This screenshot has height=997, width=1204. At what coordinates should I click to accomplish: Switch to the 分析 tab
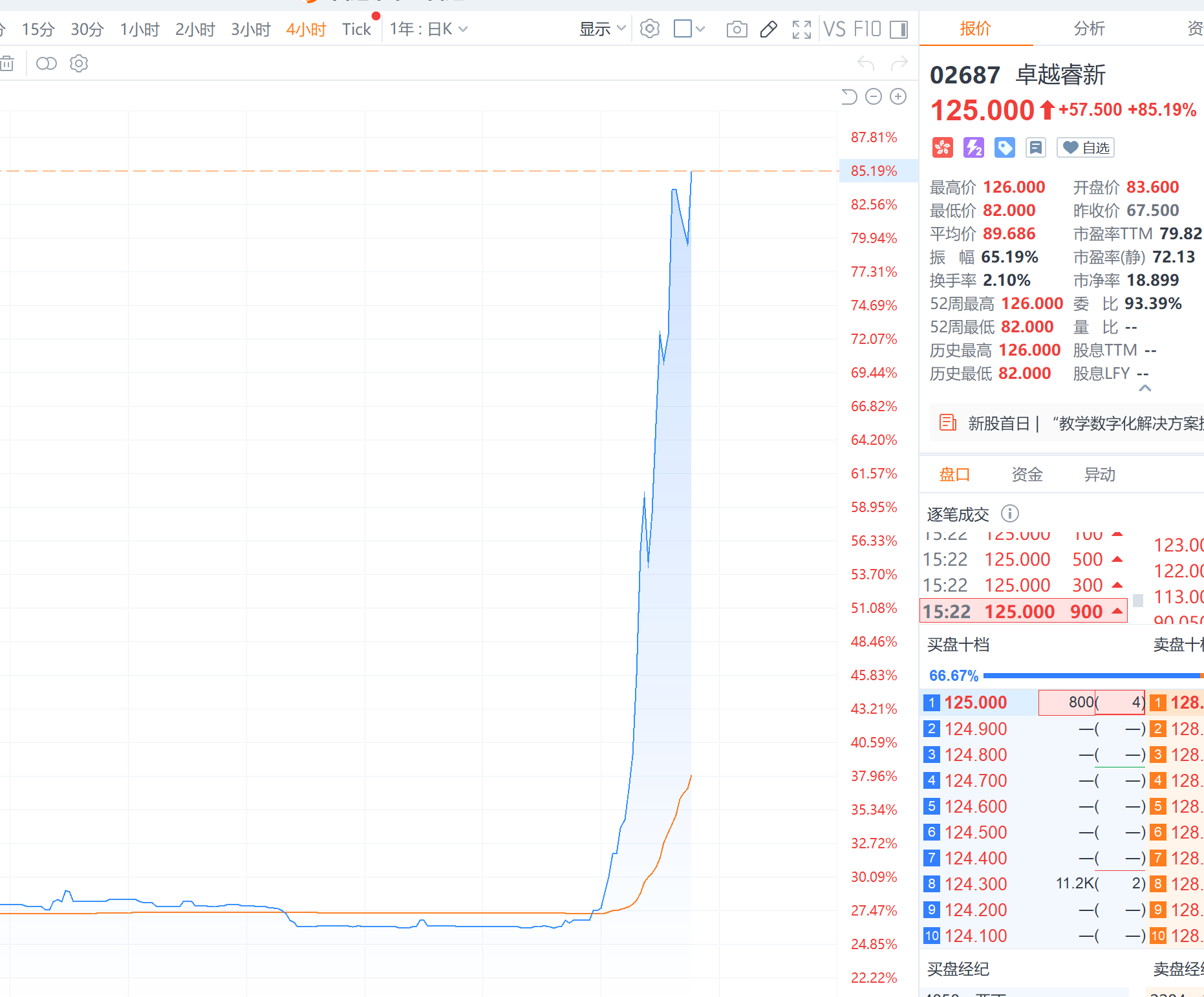click(1089, 28)
